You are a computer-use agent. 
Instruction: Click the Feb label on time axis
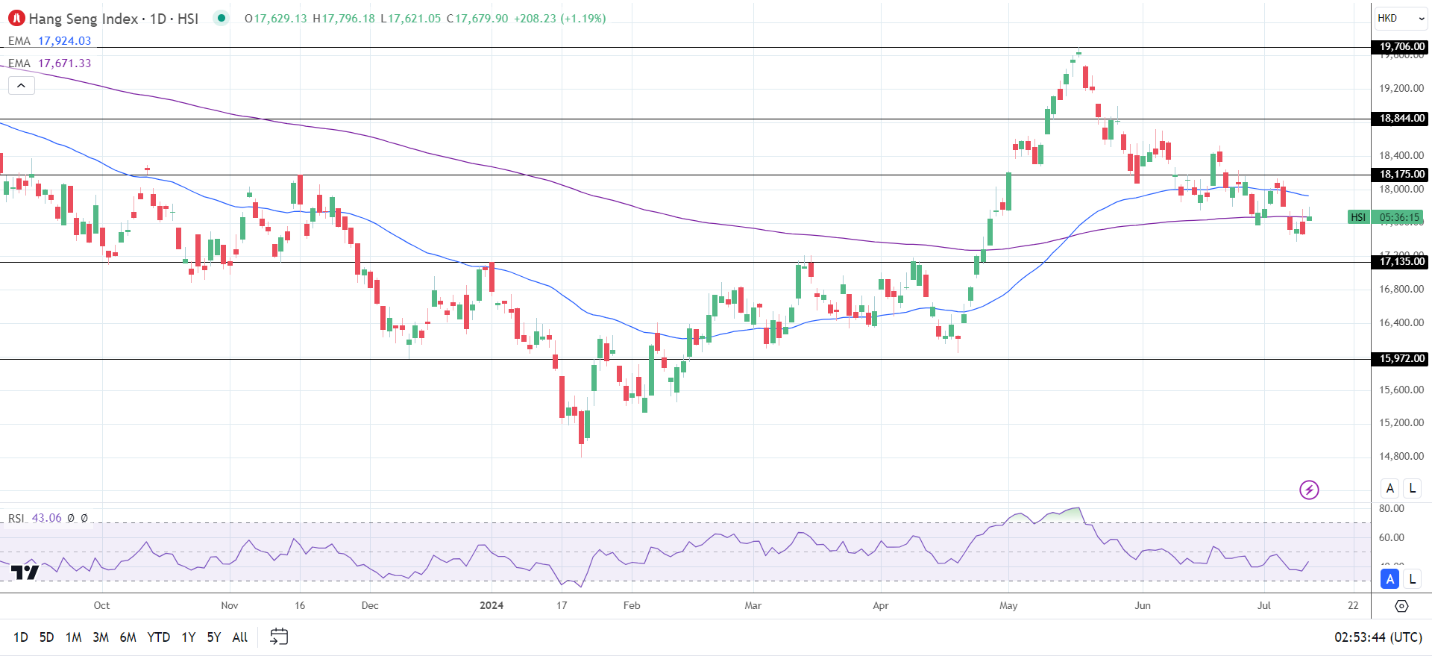[x=630, y=606]
